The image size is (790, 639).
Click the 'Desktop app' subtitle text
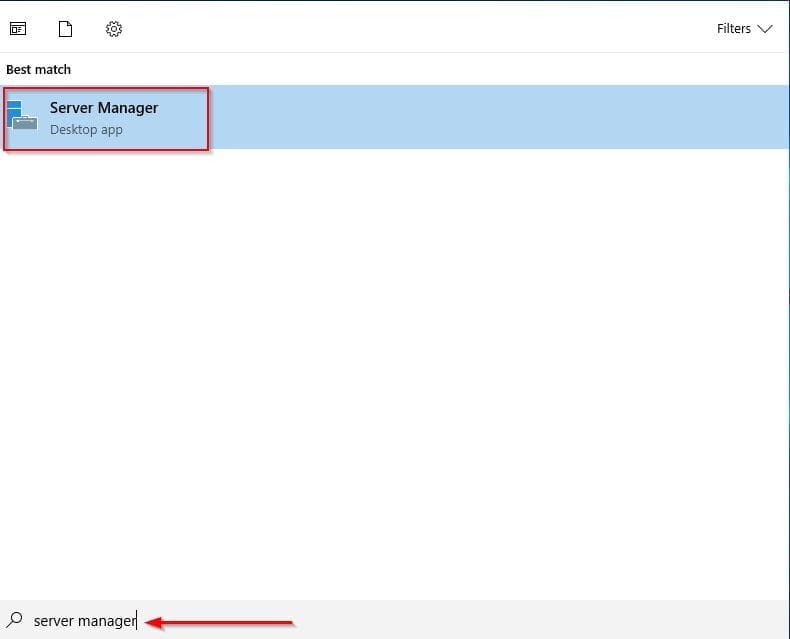(86, 130)
